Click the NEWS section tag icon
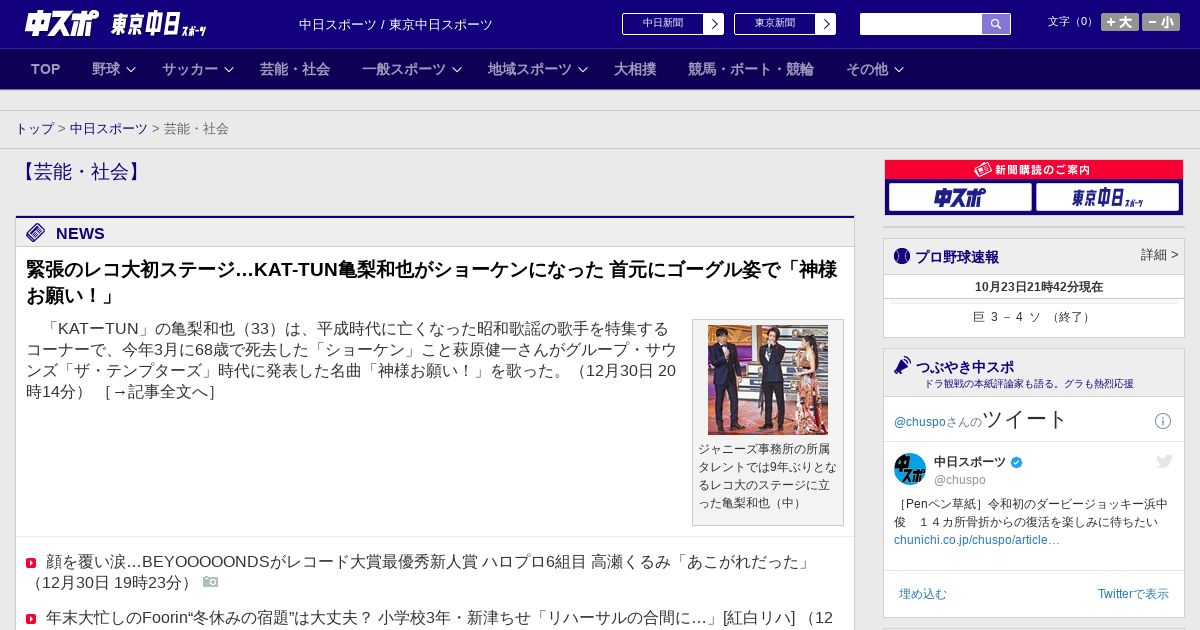The width and height of the screenshot is (1200, 630). tap(36, 233)
